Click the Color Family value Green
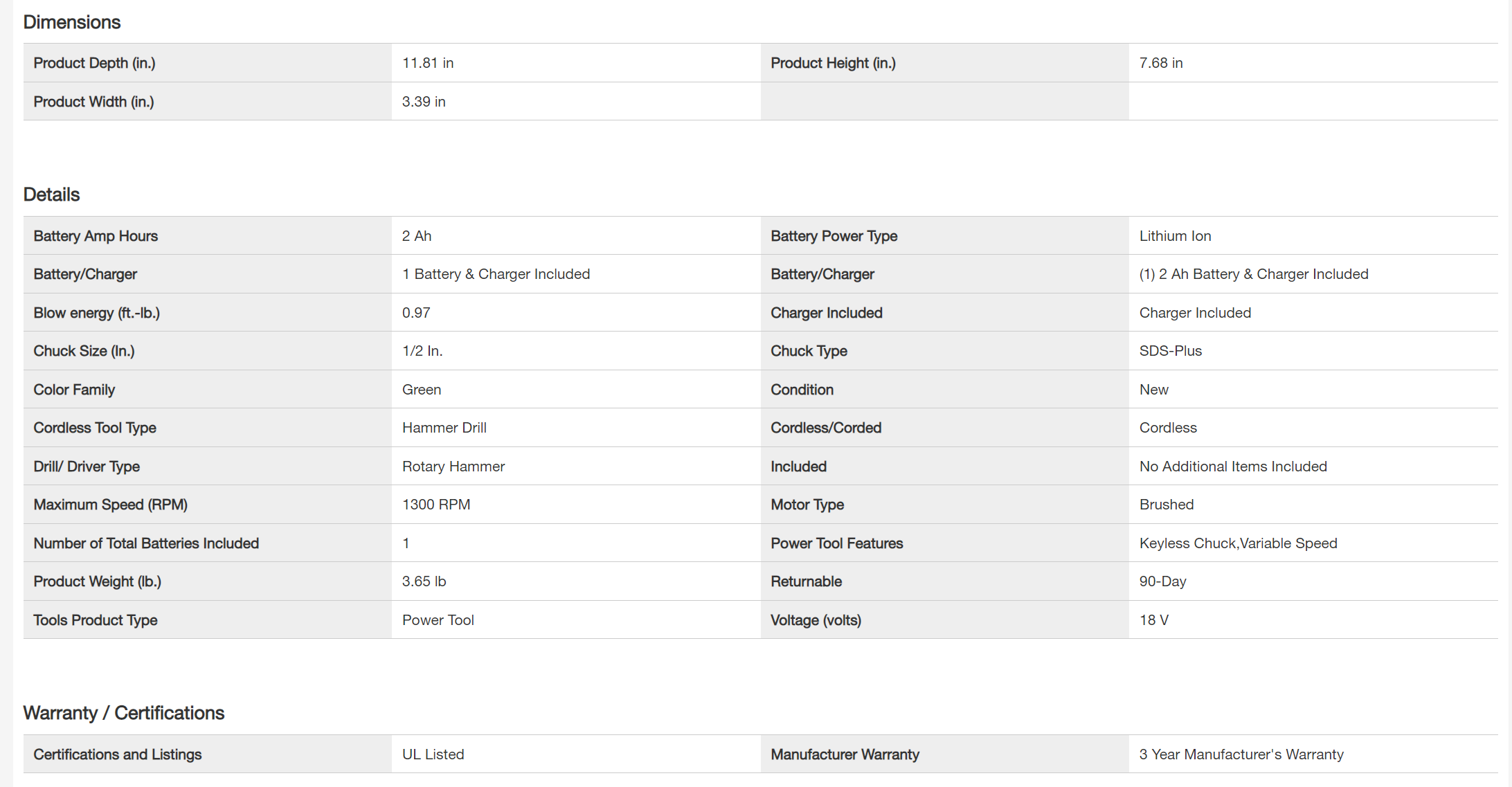This screenshot has width=1512, height=787. [422, 390]
